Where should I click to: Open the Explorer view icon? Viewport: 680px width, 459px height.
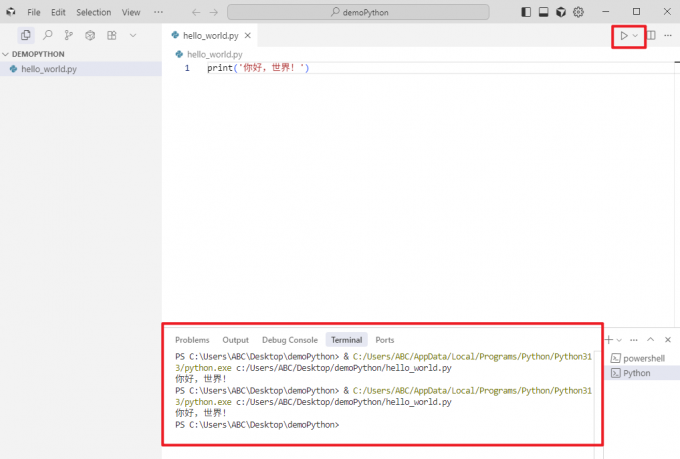coord(26,35)
